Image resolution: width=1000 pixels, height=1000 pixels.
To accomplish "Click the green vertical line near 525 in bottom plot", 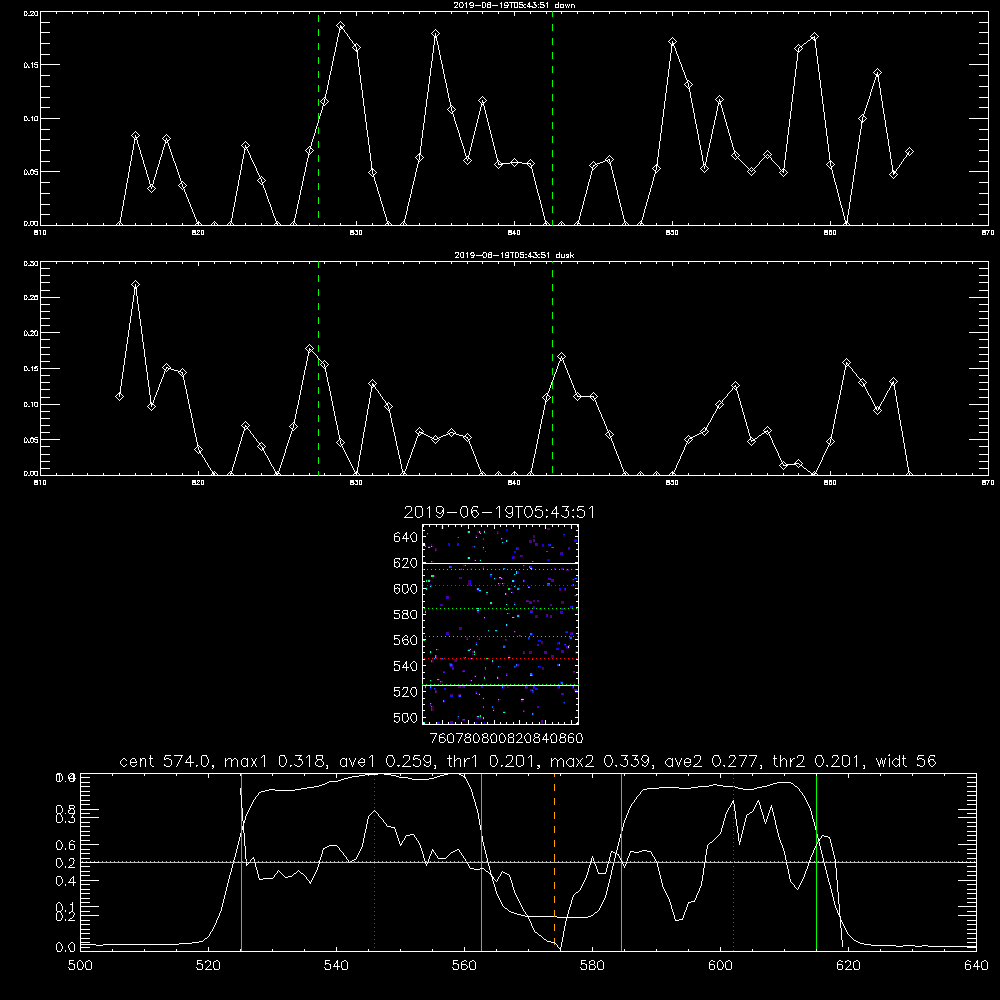I will coord(241,861).
